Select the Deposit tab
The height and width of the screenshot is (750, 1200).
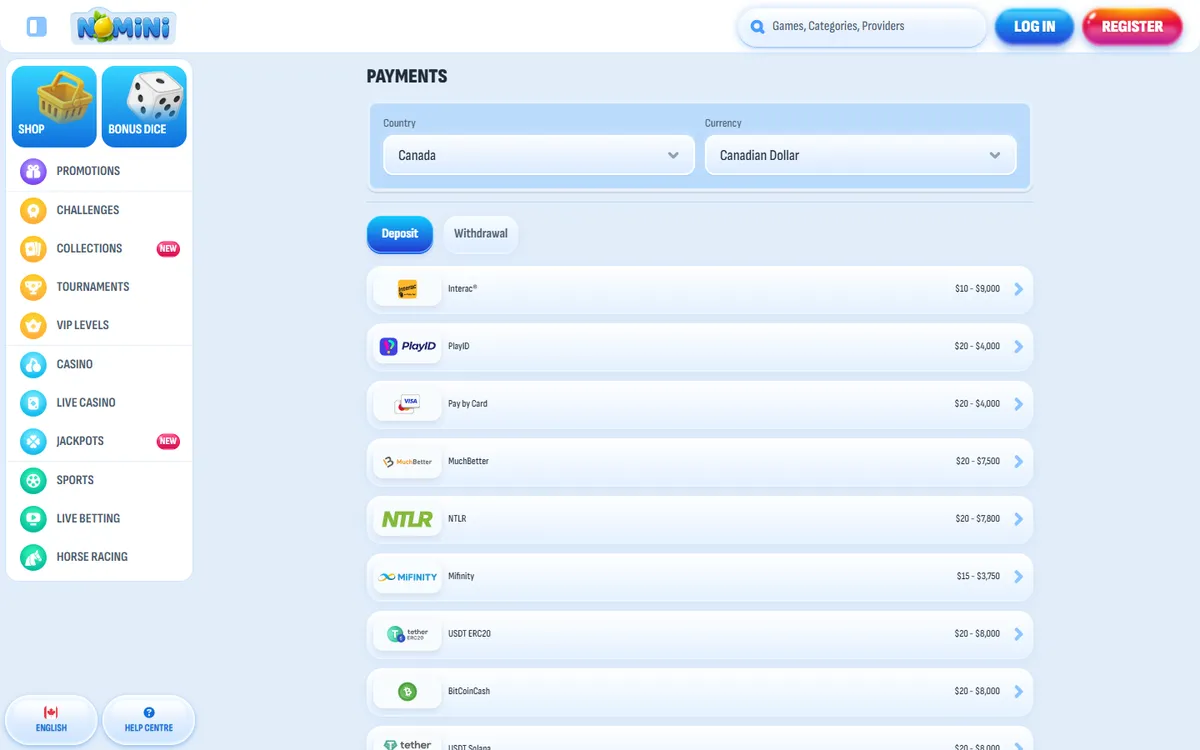point(400,234)
